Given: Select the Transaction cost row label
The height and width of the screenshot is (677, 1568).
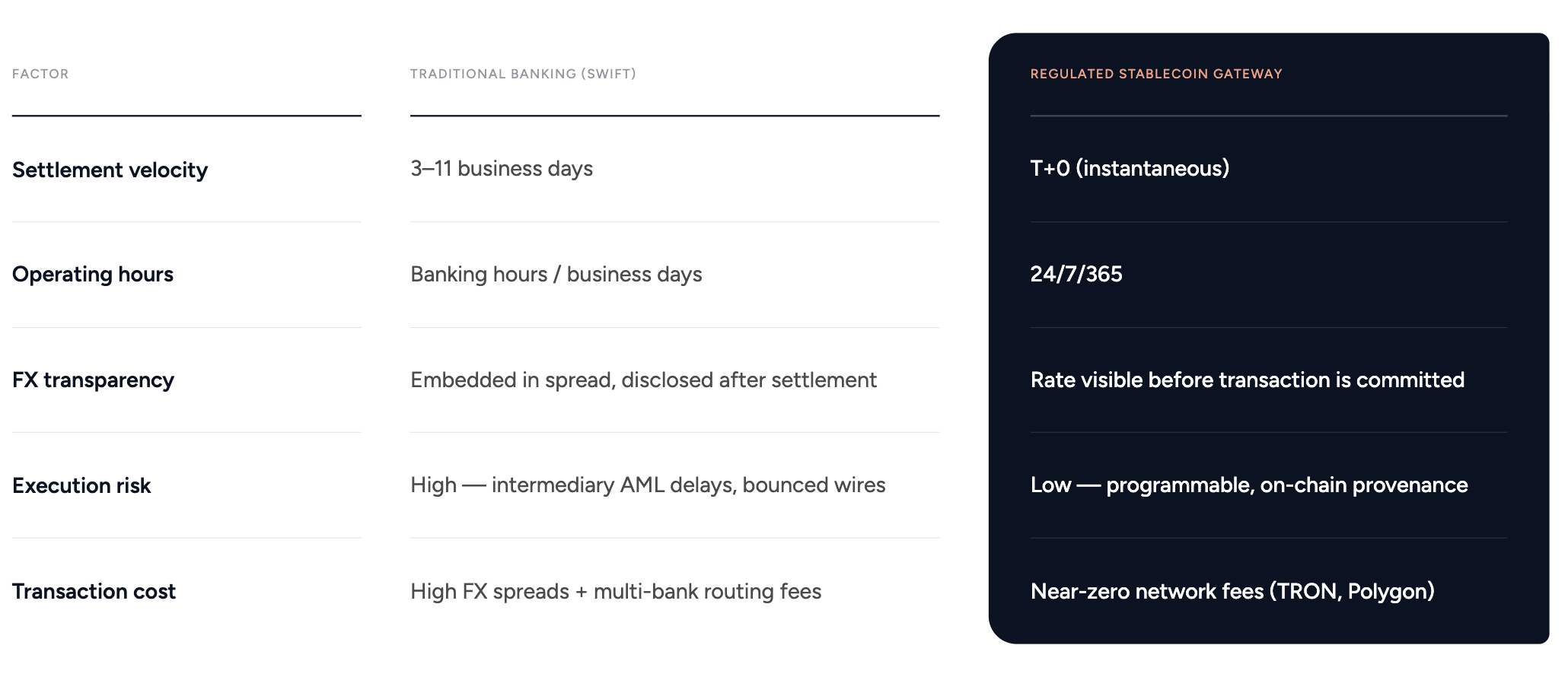Looking at the screenshot, I should tap(94, 591).
